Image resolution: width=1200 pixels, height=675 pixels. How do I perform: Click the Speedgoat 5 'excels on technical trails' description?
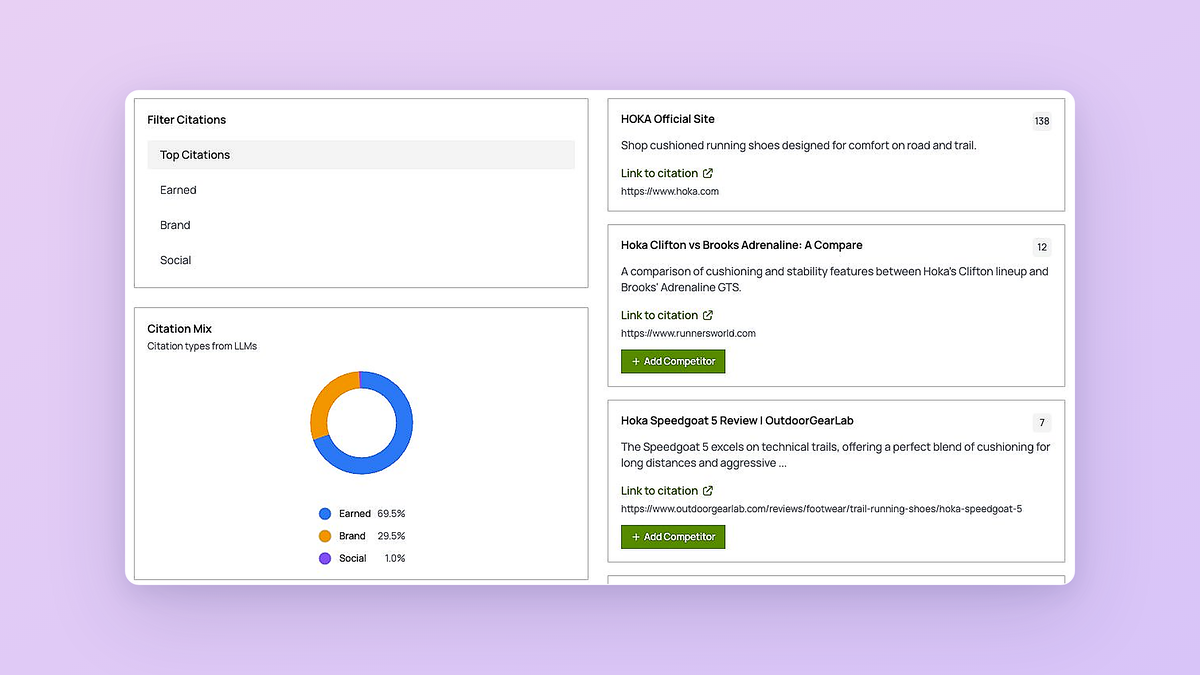tap(835, 455)
